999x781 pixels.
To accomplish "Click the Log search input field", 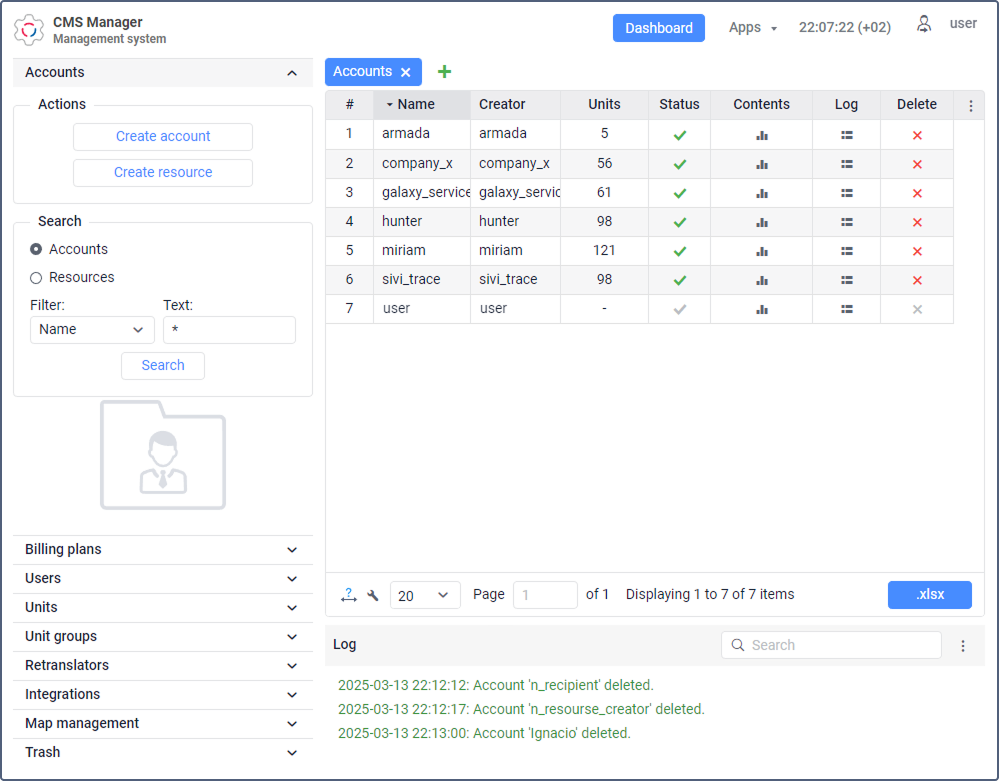I will click(x=831, y=645).
